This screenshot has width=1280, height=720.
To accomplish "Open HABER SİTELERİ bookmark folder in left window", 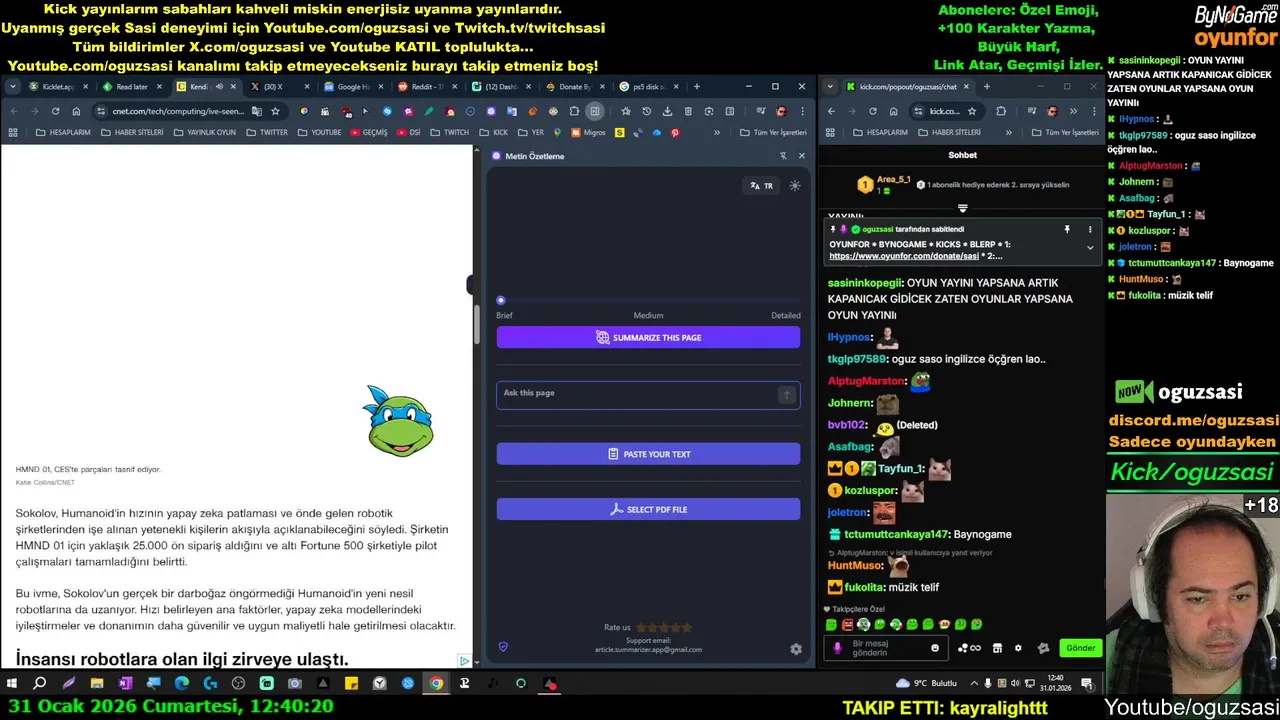I will [131, 132].
